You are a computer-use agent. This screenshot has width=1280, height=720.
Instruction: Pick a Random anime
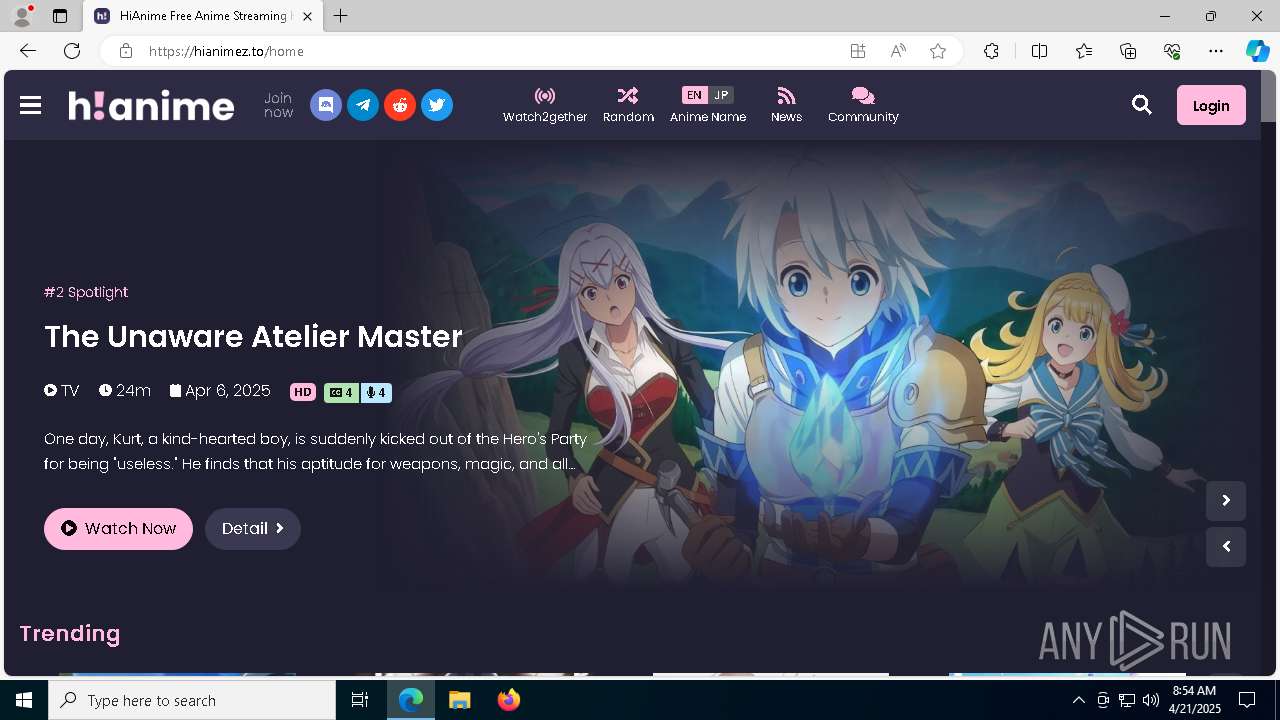point(628,105)
